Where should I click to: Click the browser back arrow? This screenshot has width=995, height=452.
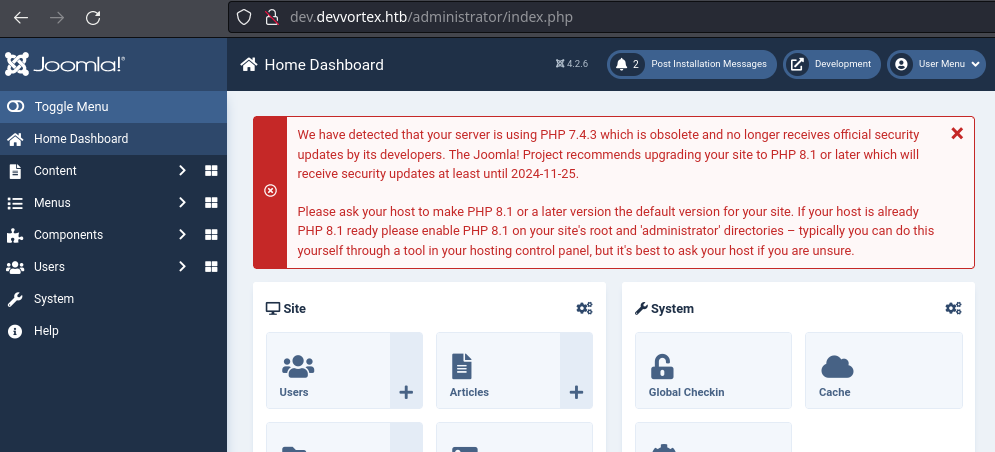coord(21,18)
